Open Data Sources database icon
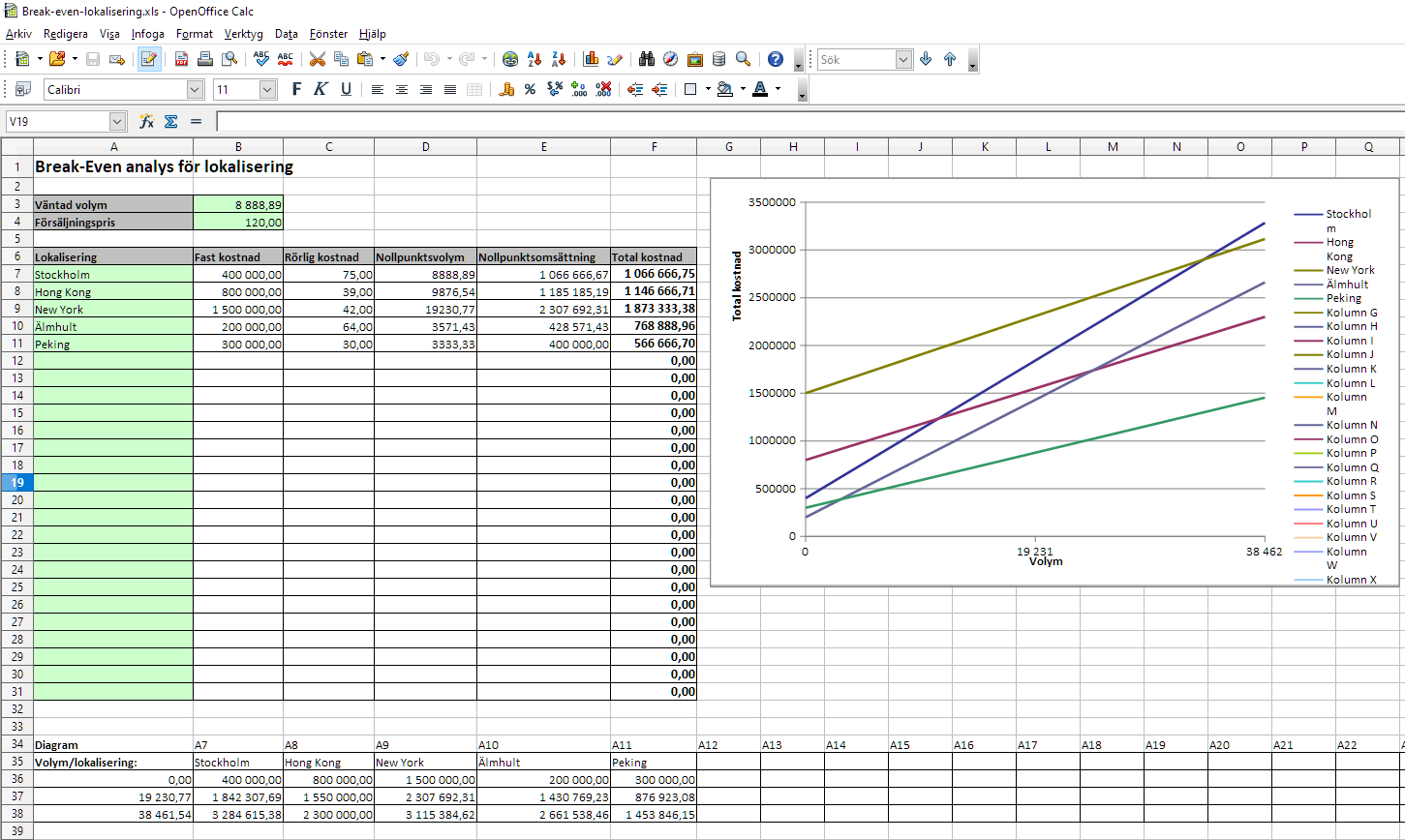1405x840 pixels. 718,59
